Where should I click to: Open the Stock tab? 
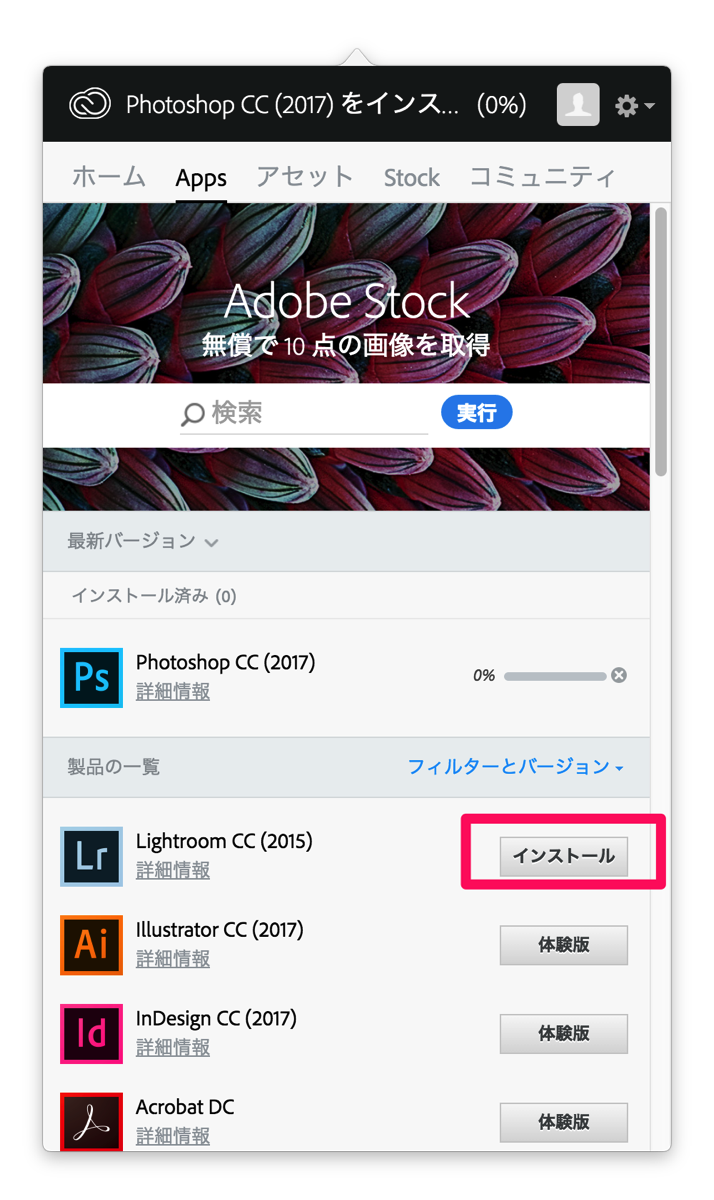(411, 178)
